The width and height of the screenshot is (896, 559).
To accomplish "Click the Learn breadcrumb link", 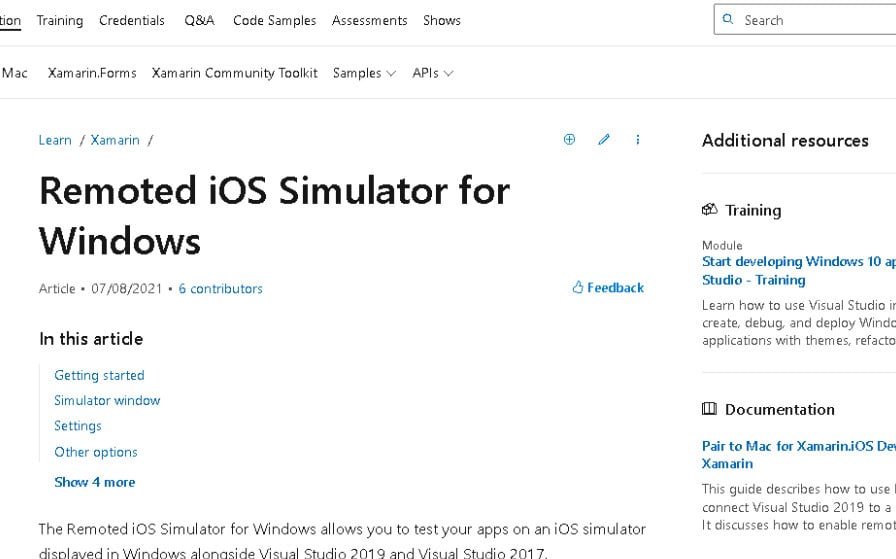I will pos(55,140).
